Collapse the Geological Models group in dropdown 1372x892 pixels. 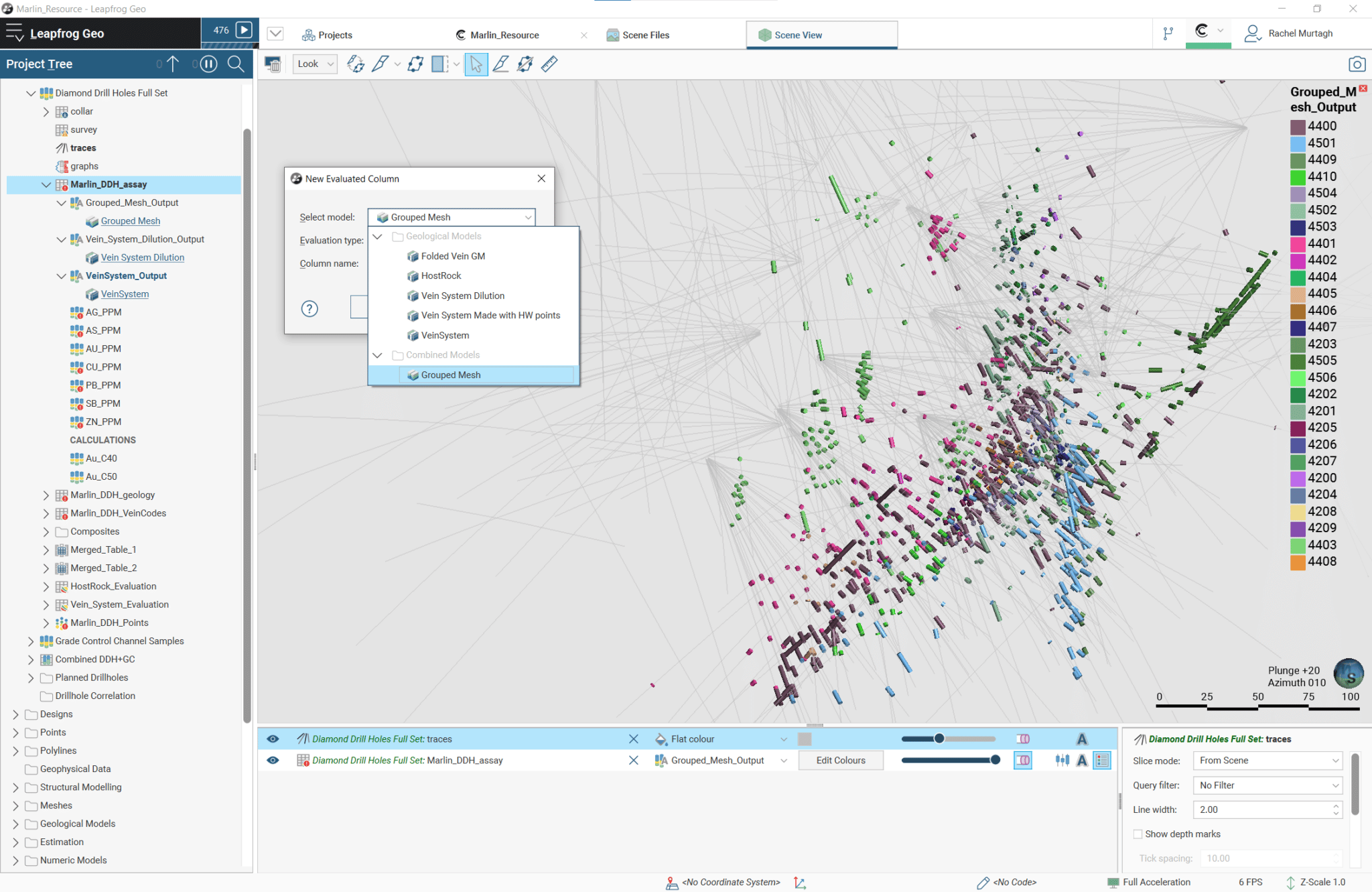378,237
